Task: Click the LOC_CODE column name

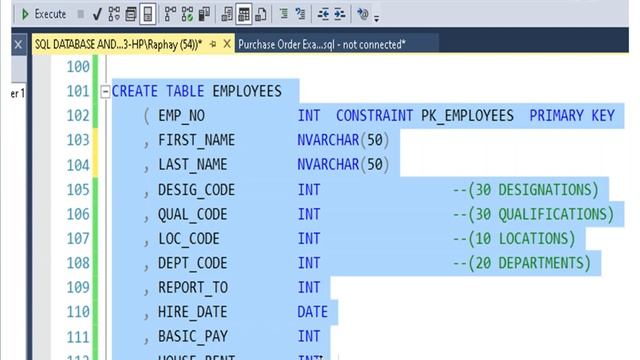Action: tap(189, 239)
